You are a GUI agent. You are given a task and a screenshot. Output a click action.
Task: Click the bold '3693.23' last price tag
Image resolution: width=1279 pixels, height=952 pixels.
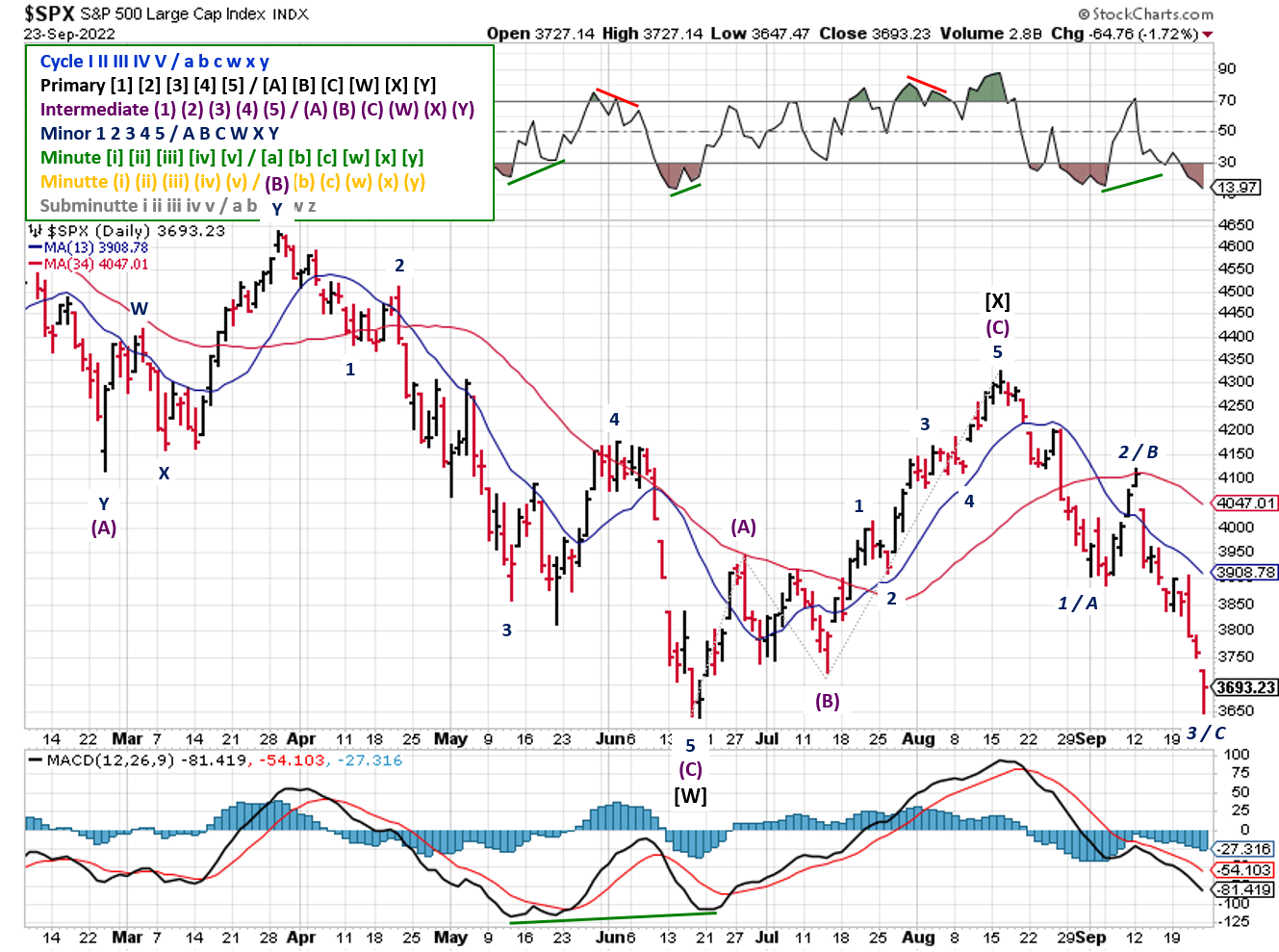pos(1245,687)
